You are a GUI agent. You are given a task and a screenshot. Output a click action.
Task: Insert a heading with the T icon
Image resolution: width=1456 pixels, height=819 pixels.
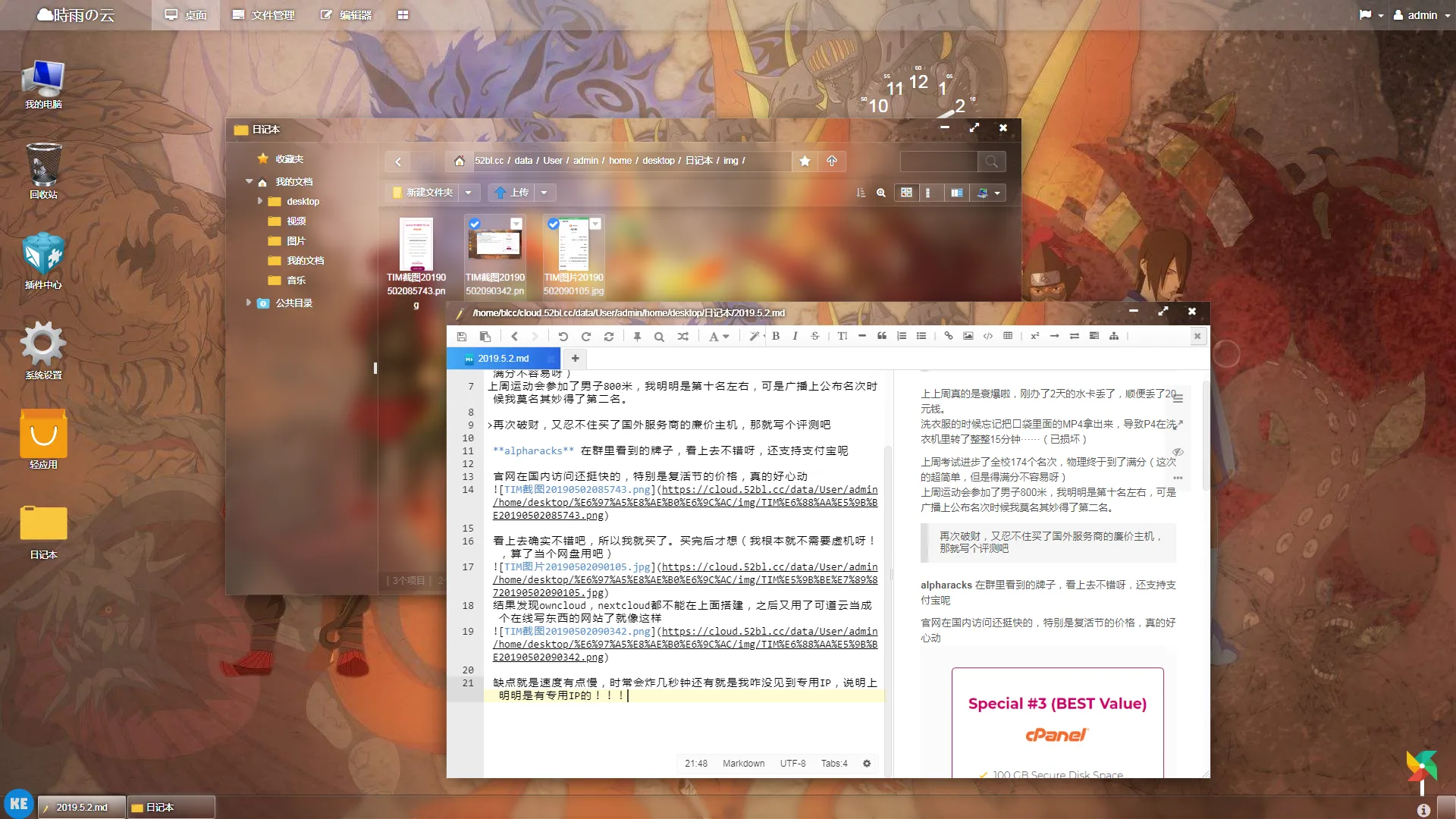point(843,336)
